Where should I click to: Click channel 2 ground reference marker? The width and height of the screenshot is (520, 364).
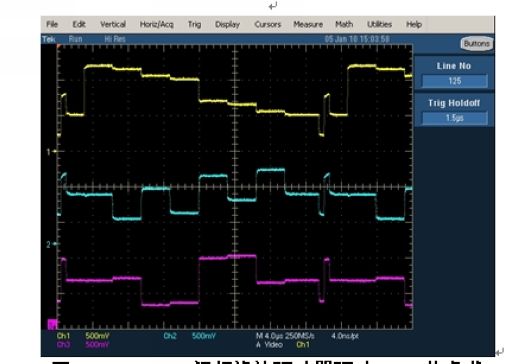(51, 244)
